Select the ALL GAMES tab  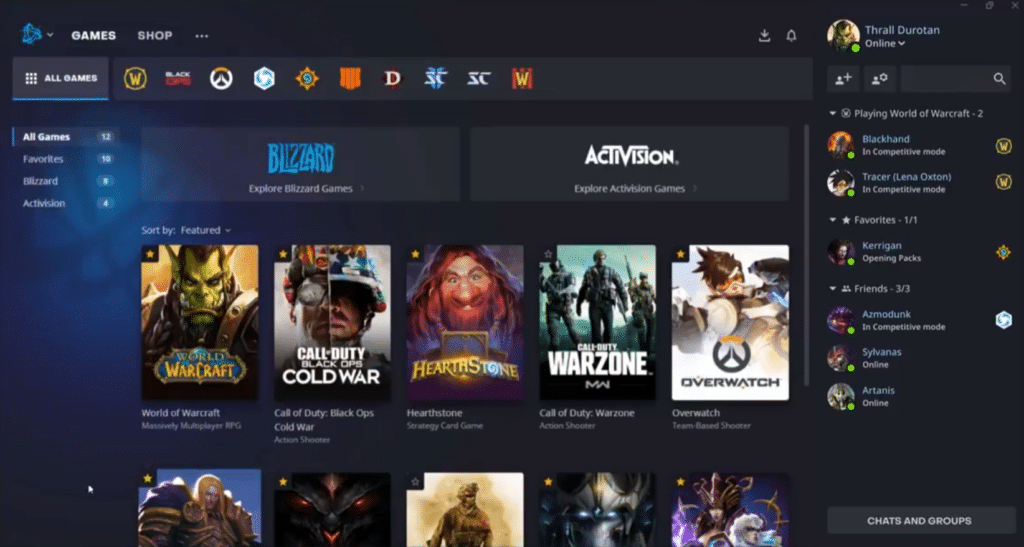(x=61, y=78)
